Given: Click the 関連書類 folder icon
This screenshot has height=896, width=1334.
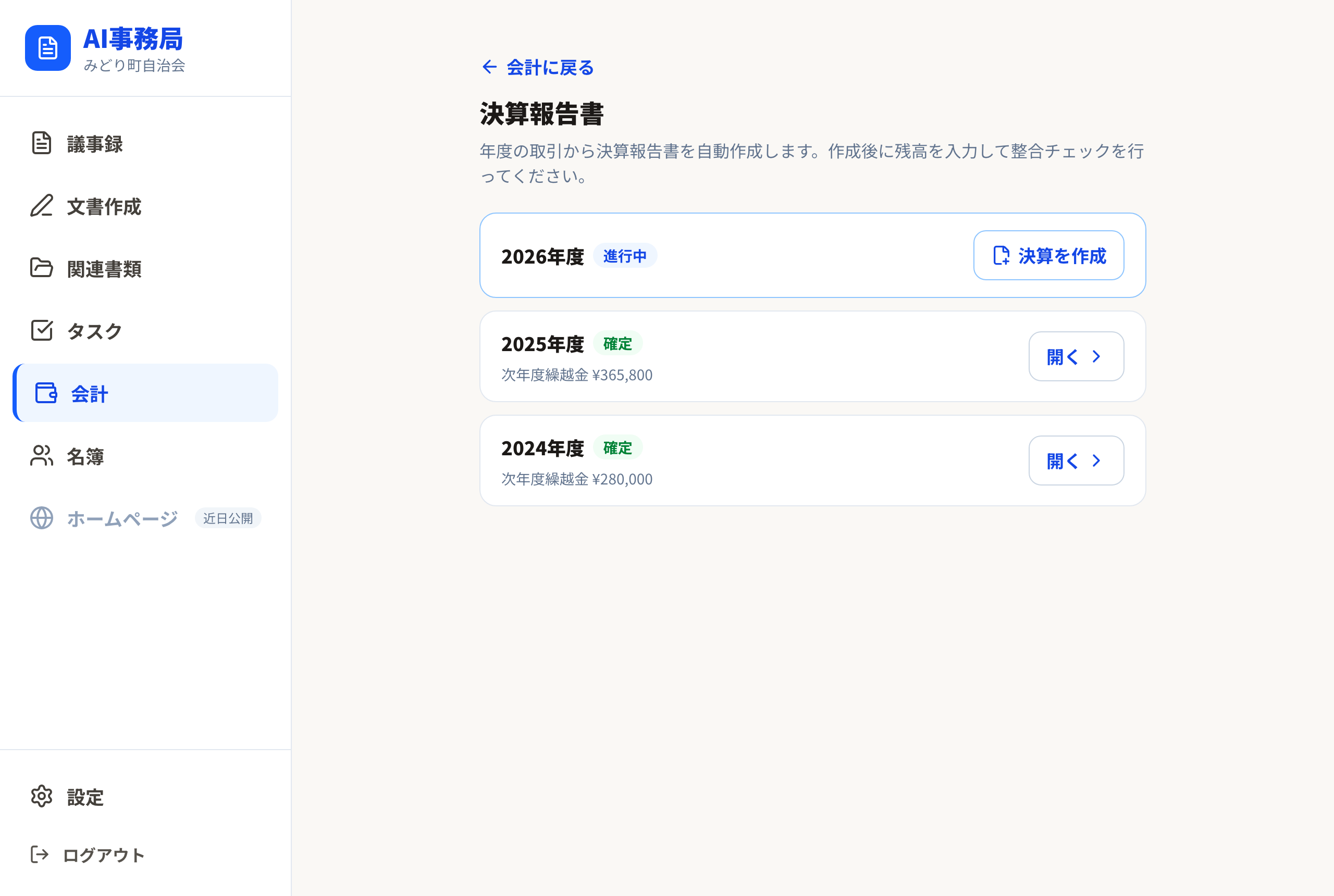Looking at the screenshot, I should [42, 268].
